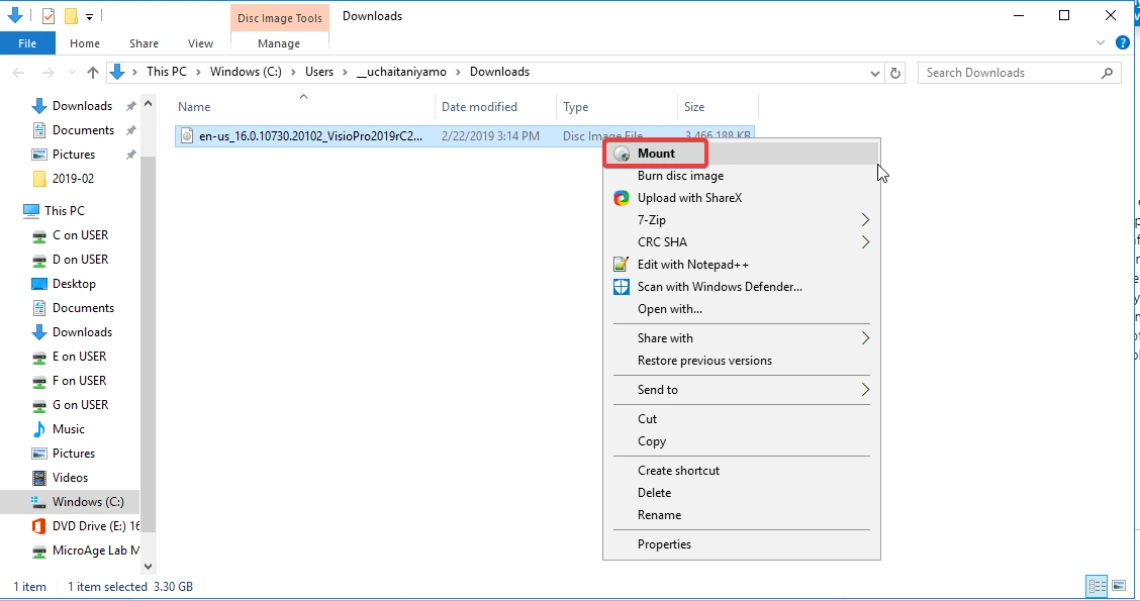Switch to Details view icon in status bar
The image size is (1140, 601).
click(1096, 586)
